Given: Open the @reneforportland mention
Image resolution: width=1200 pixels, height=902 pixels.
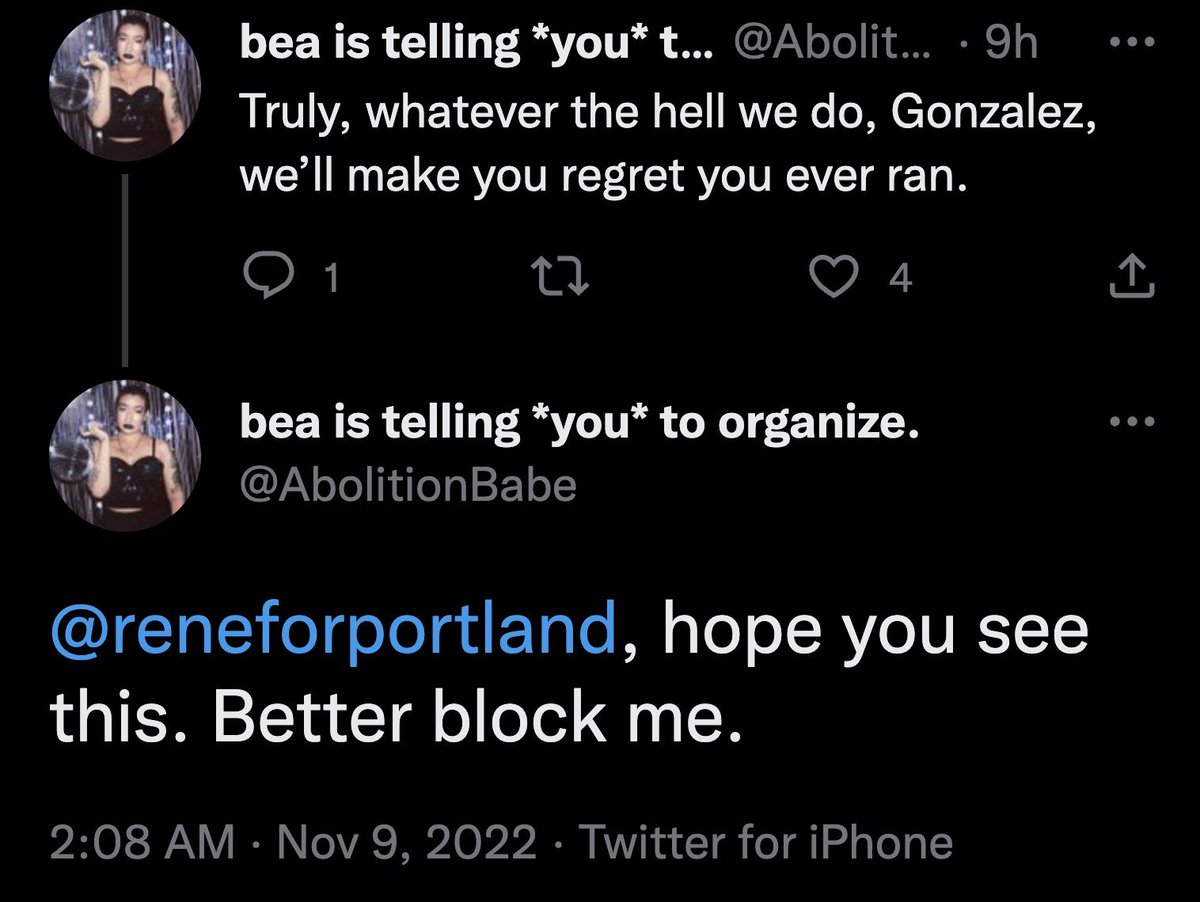Looking at the screenshot, I should pyautogui.click(x=333, y=632).
